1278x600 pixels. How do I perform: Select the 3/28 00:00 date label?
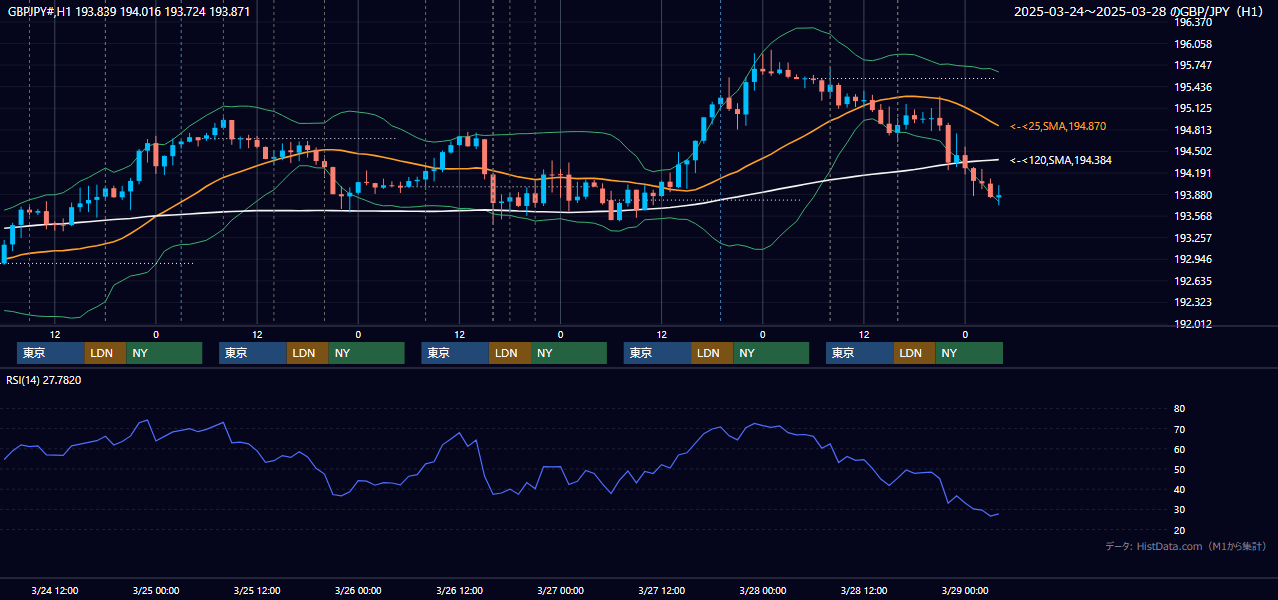pyautogui.click(x=762, y=590)
